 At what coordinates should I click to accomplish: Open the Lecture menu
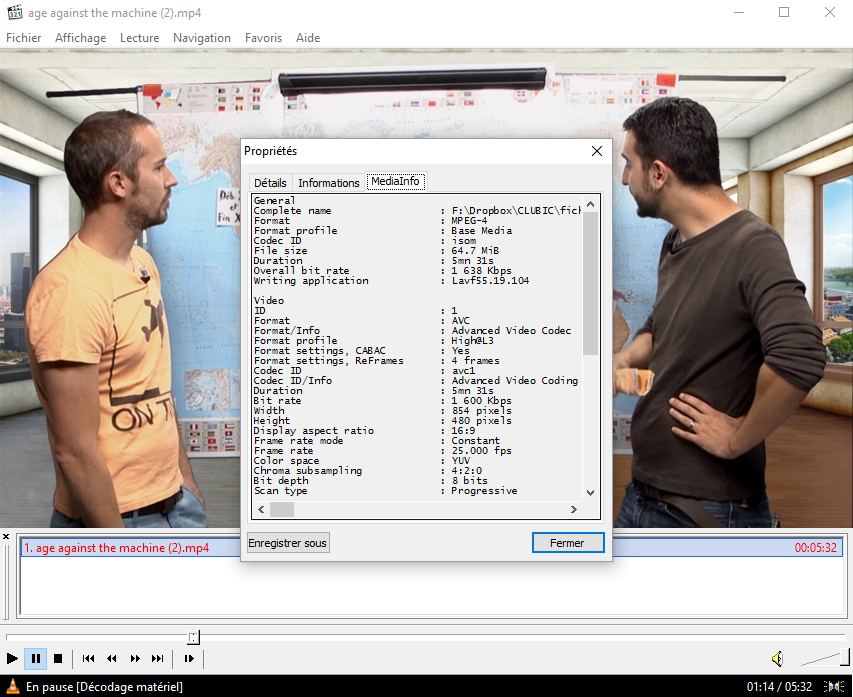tap(139, 38)
